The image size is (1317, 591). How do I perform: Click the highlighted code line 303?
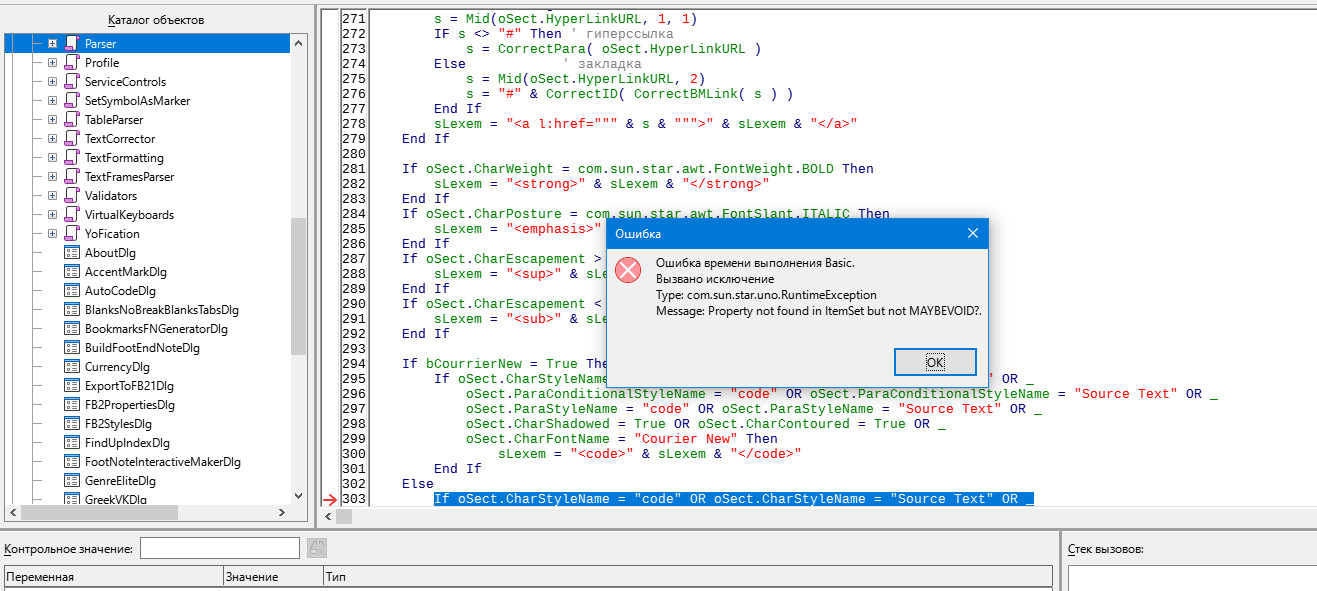click(x=733, y=499)
